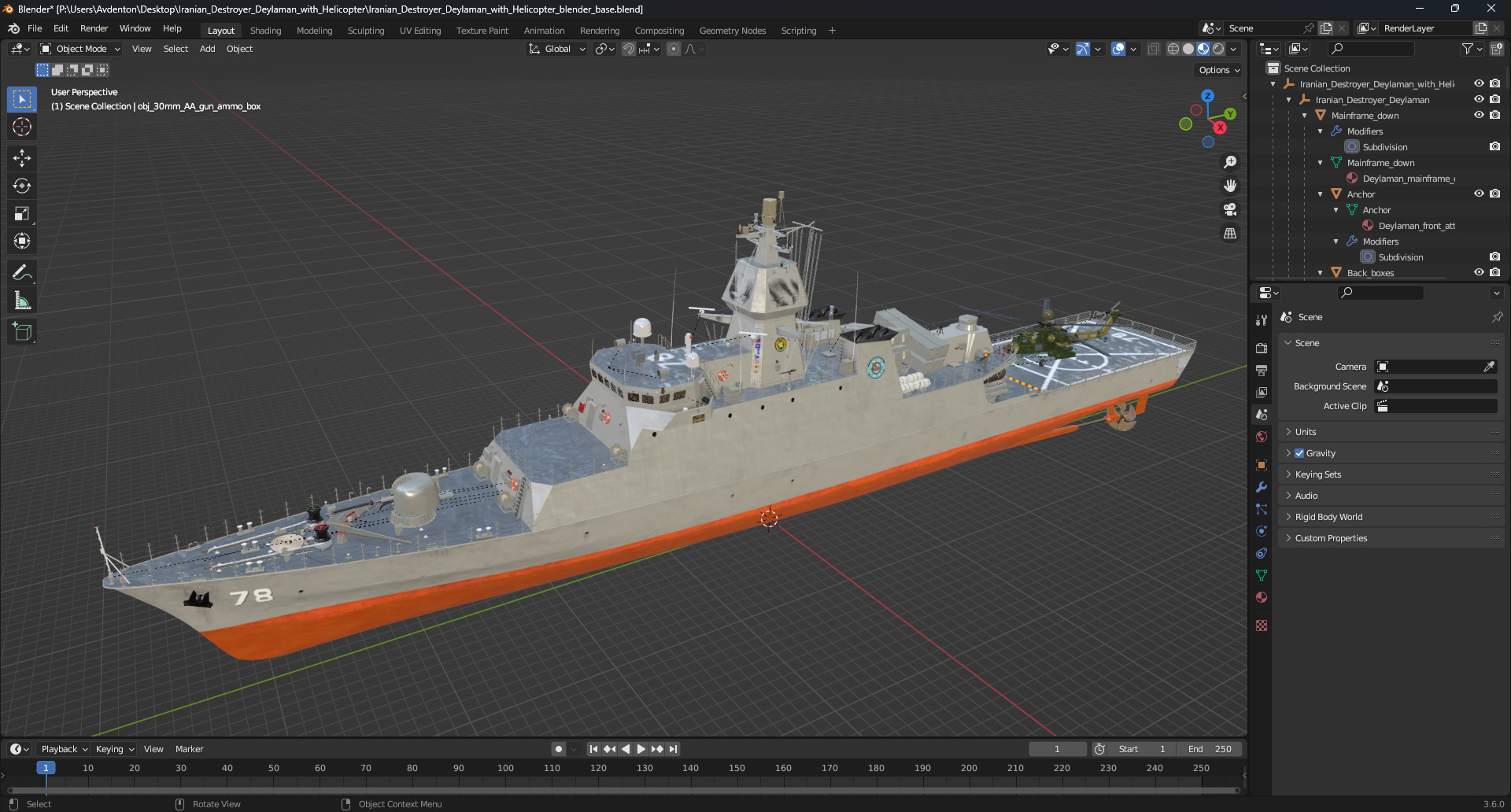Open the Tool properties tab
Screen dimensions: 1511x812
tap(1262, 320)
